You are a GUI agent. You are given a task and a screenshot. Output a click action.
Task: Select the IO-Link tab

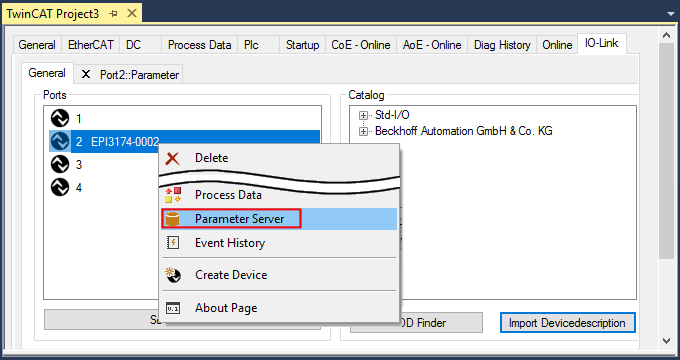602,43
